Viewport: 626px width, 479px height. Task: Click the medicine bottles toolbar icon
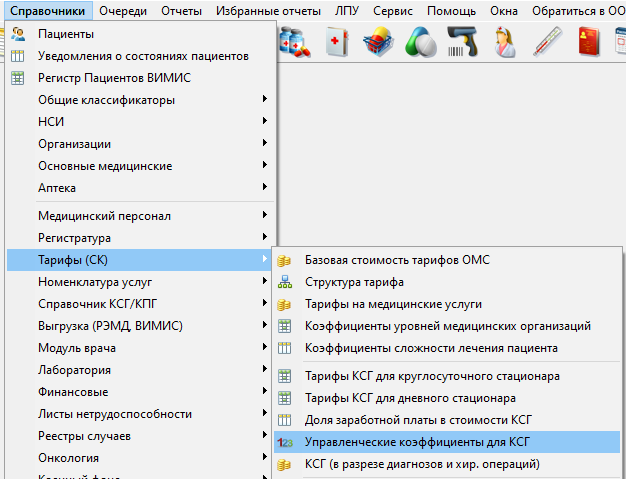click(295, 43)
